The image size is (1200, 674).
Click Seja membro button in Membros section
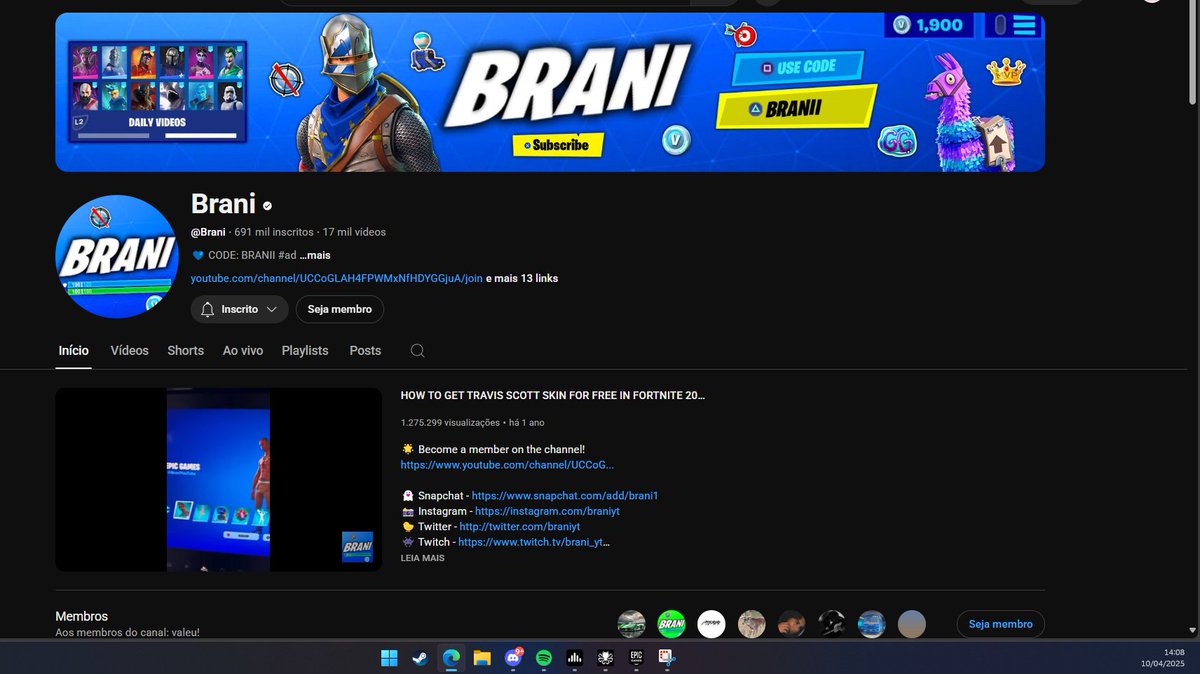click(x=1001, y=624)
